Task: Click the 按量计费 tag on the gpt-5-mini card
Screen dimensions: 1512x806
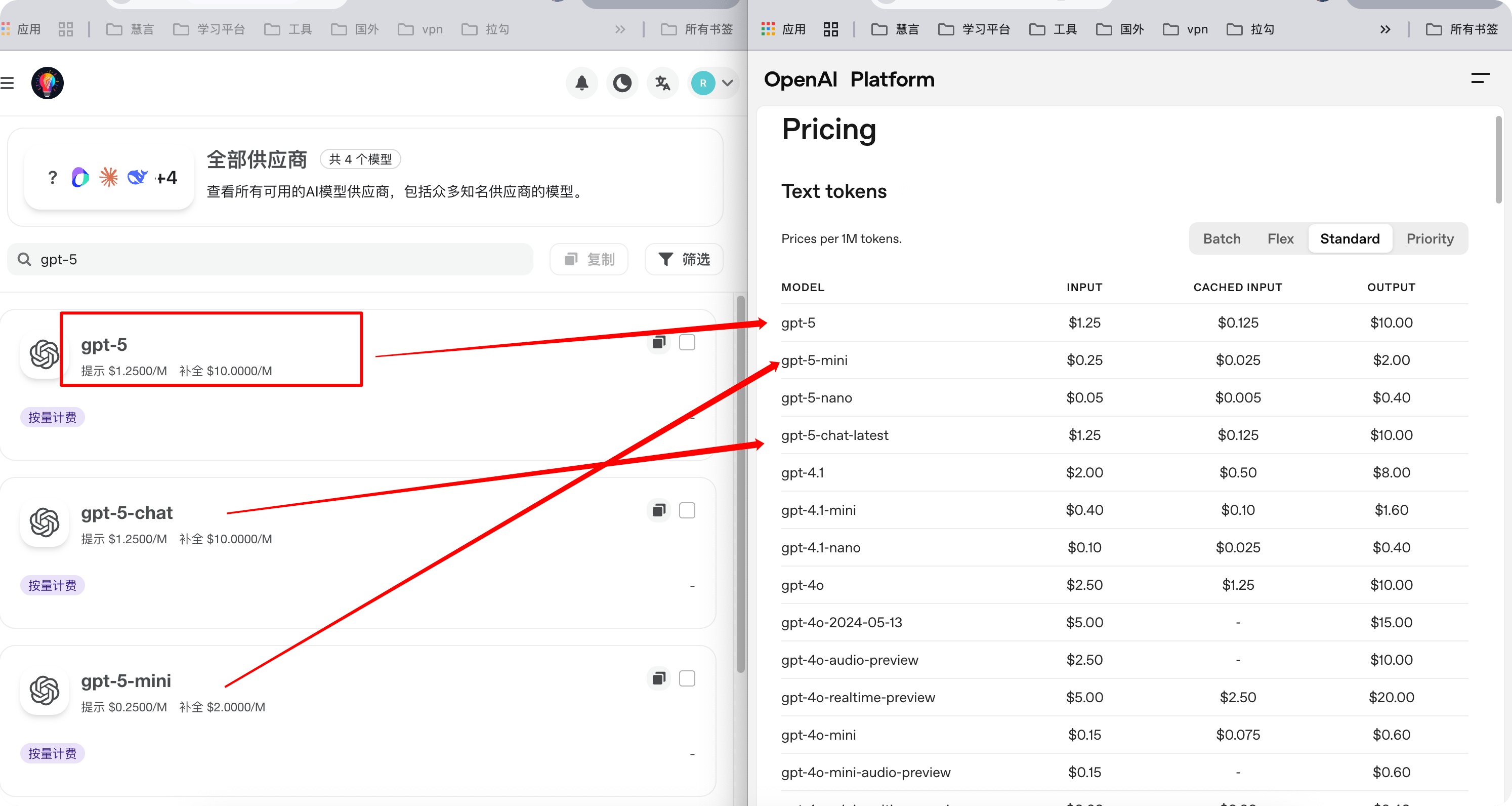Action: tap(52, 753)
